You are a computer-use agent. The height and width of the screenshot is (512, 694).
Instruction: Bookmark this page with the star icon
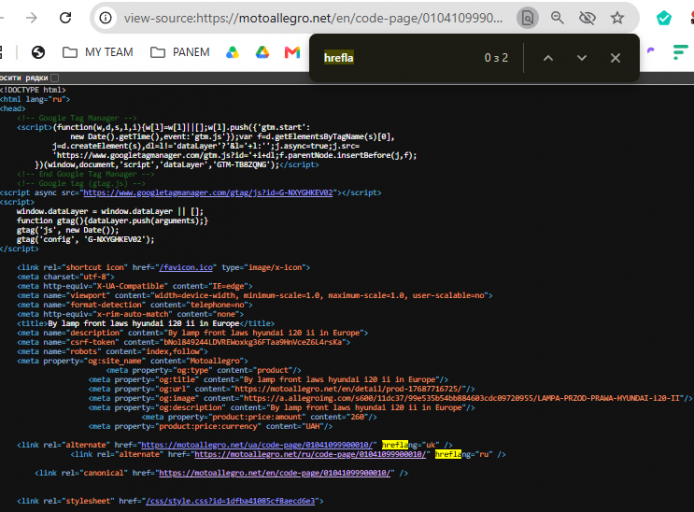pyautogui.click(x=617, y=18)
